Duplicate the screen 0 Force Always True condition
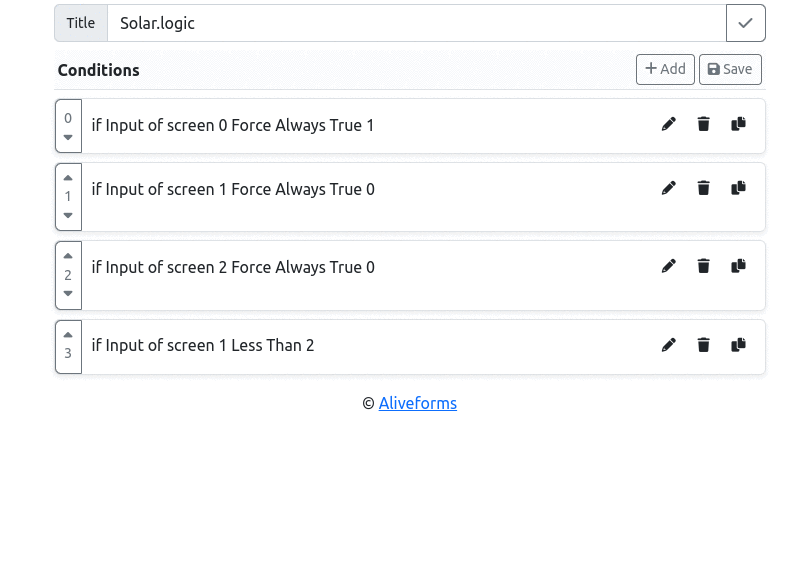This screenshot has width=808, height=566. click(738, 124)
